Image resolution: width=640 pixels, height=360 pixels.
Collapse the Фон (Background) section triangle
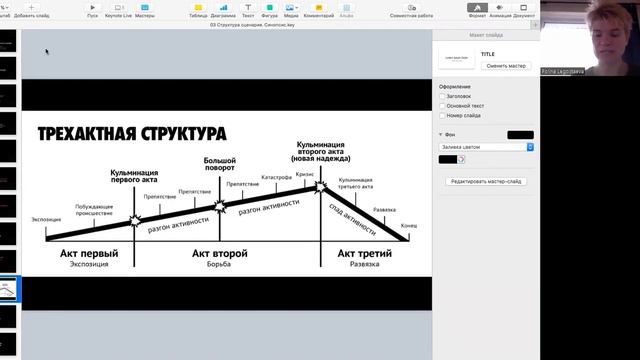[x=441, y=134]
